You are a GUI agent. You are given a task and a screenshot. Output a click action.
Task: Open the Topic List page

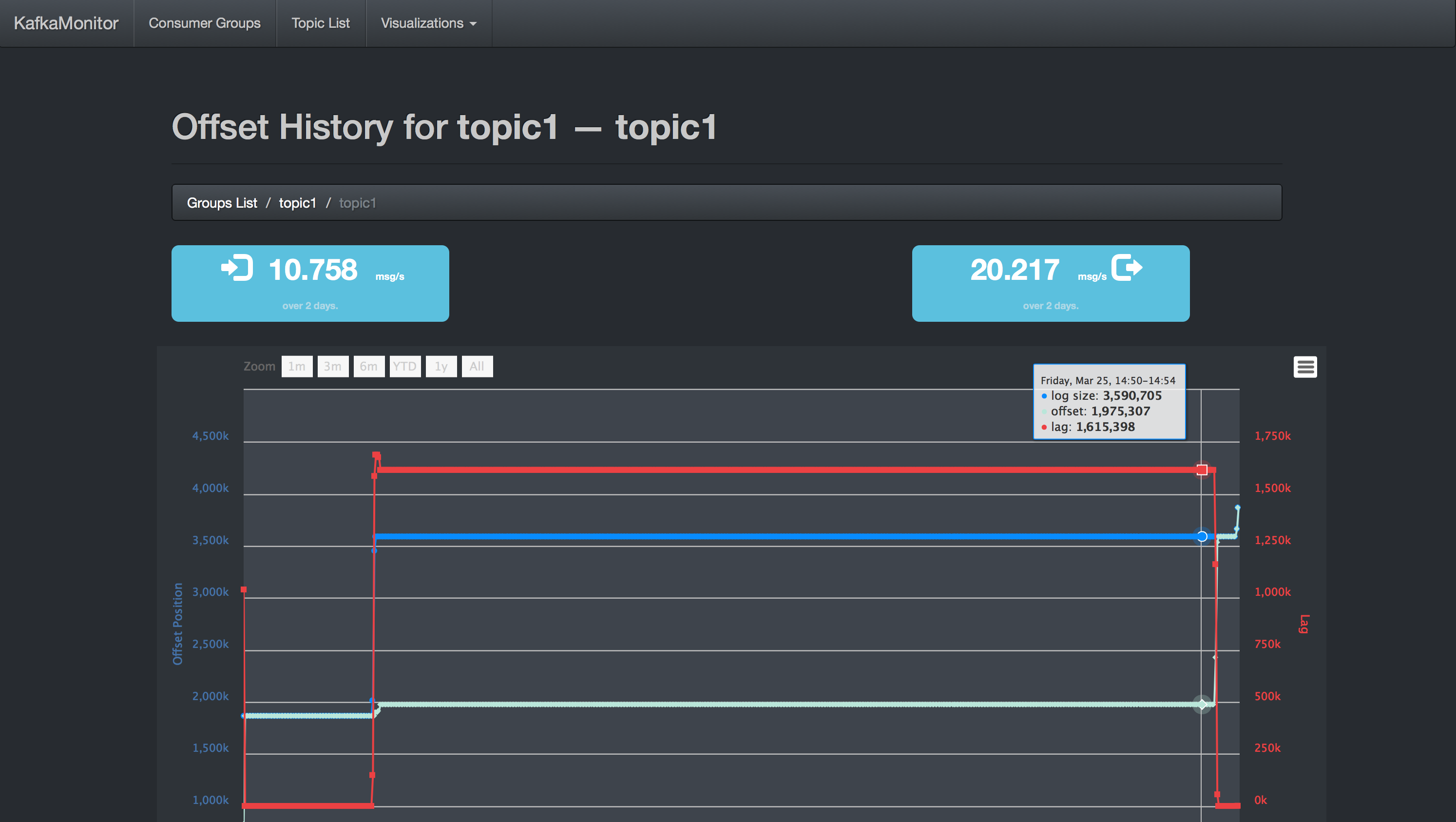tap(321, 23)
